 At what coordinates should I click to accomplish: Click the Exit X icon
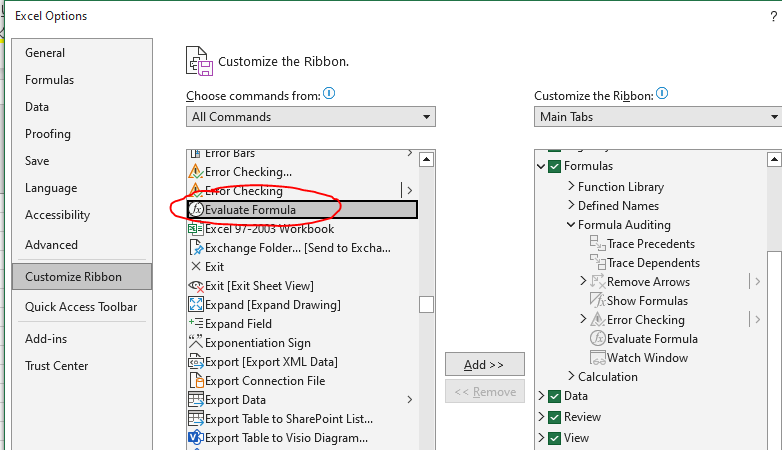tap(196, 266)
